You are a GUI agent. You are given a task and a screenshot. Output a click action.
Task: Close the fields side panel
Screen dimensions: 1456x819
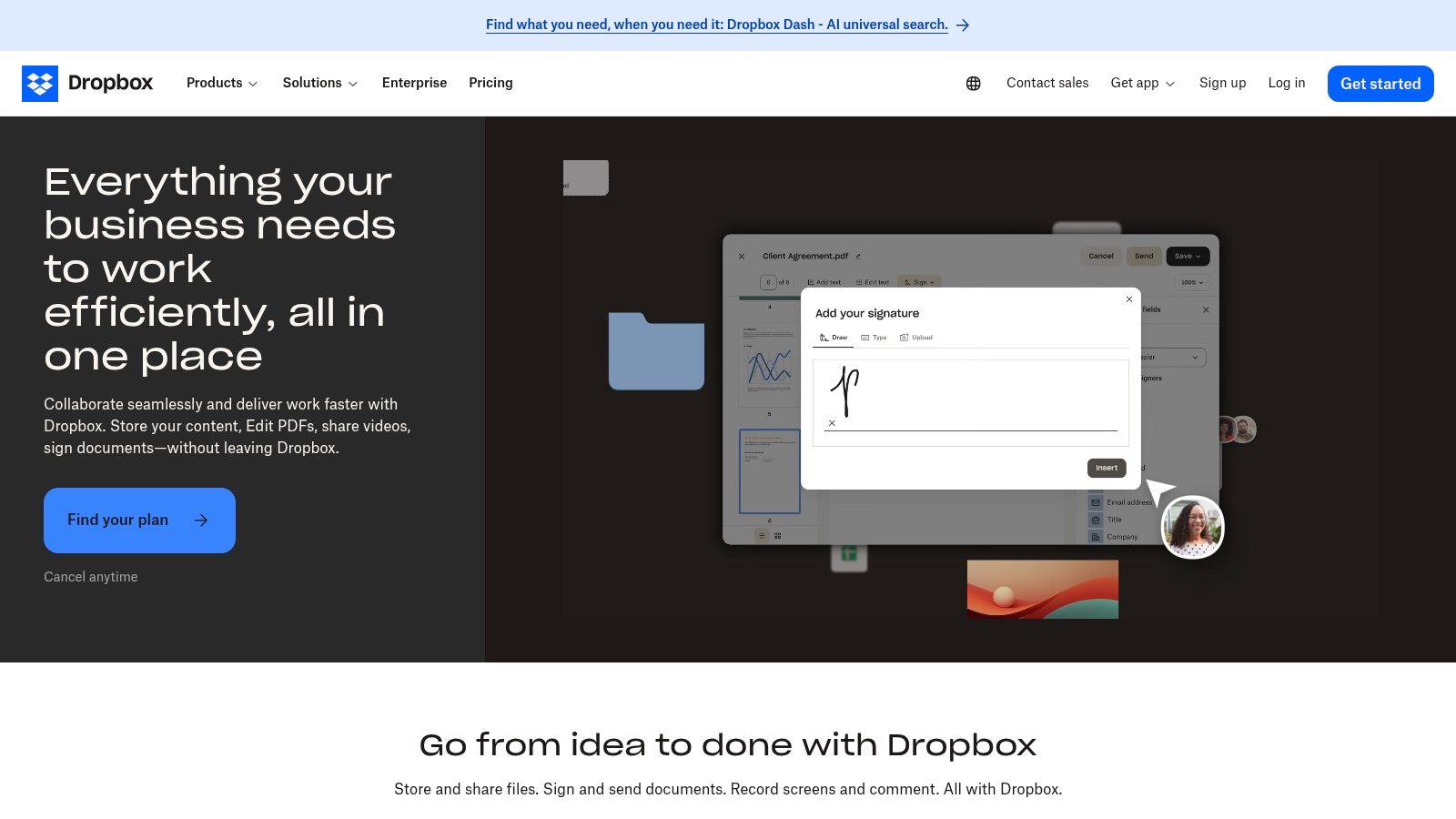click(x=1206, y=310)
